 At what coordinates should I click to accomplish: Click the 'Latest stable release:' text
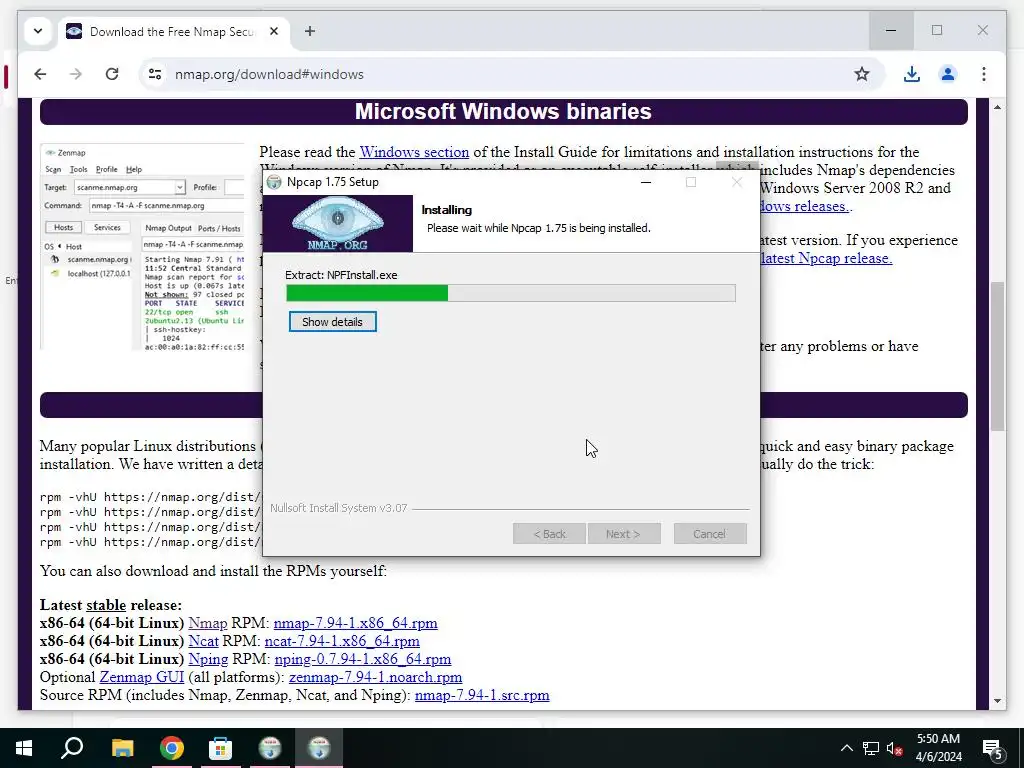111,605
